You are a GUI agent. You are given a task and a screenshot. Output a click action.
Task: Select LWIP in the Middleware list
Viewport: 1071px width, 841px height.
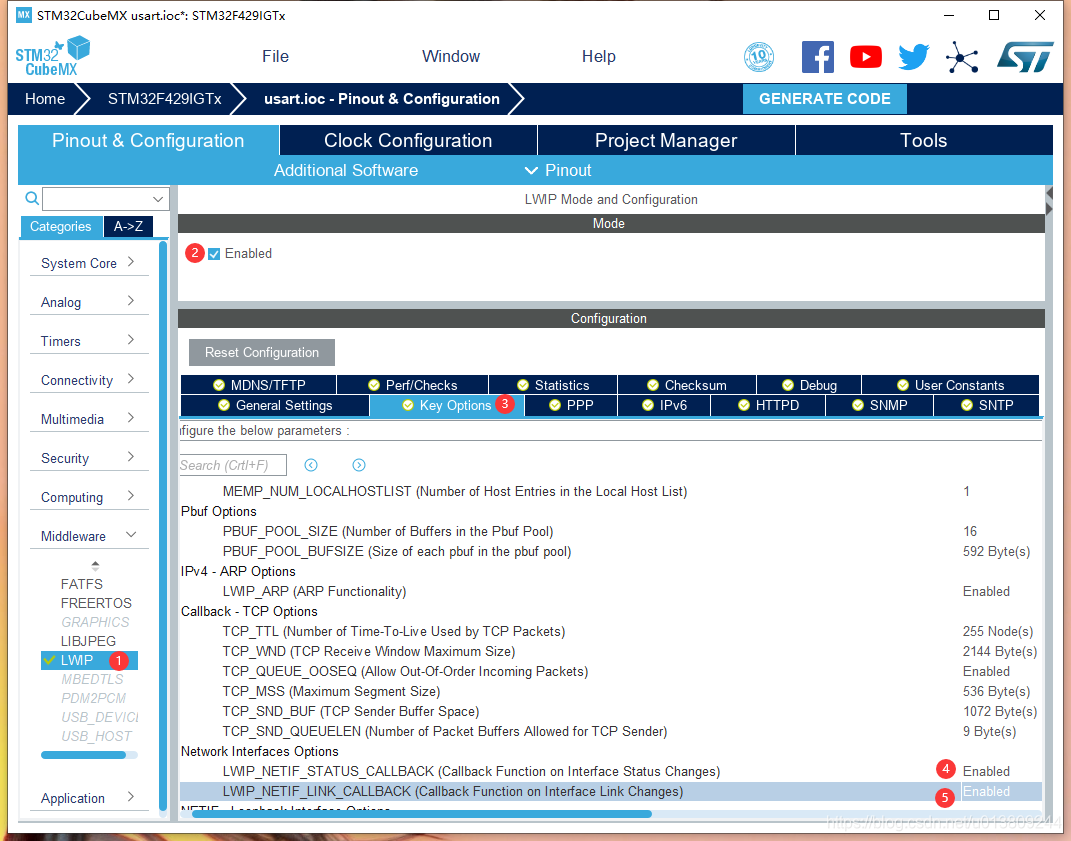point(89,660)
